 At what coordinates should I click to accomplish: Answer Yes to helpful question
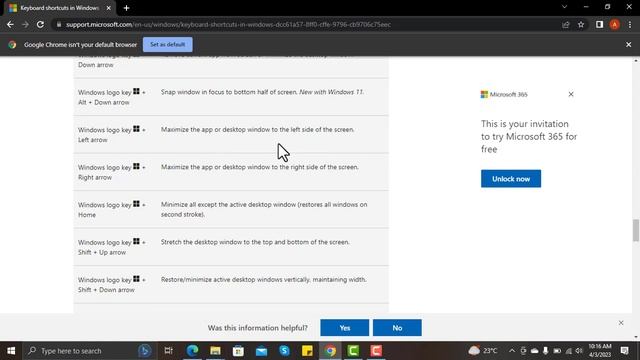click(345, 328)
